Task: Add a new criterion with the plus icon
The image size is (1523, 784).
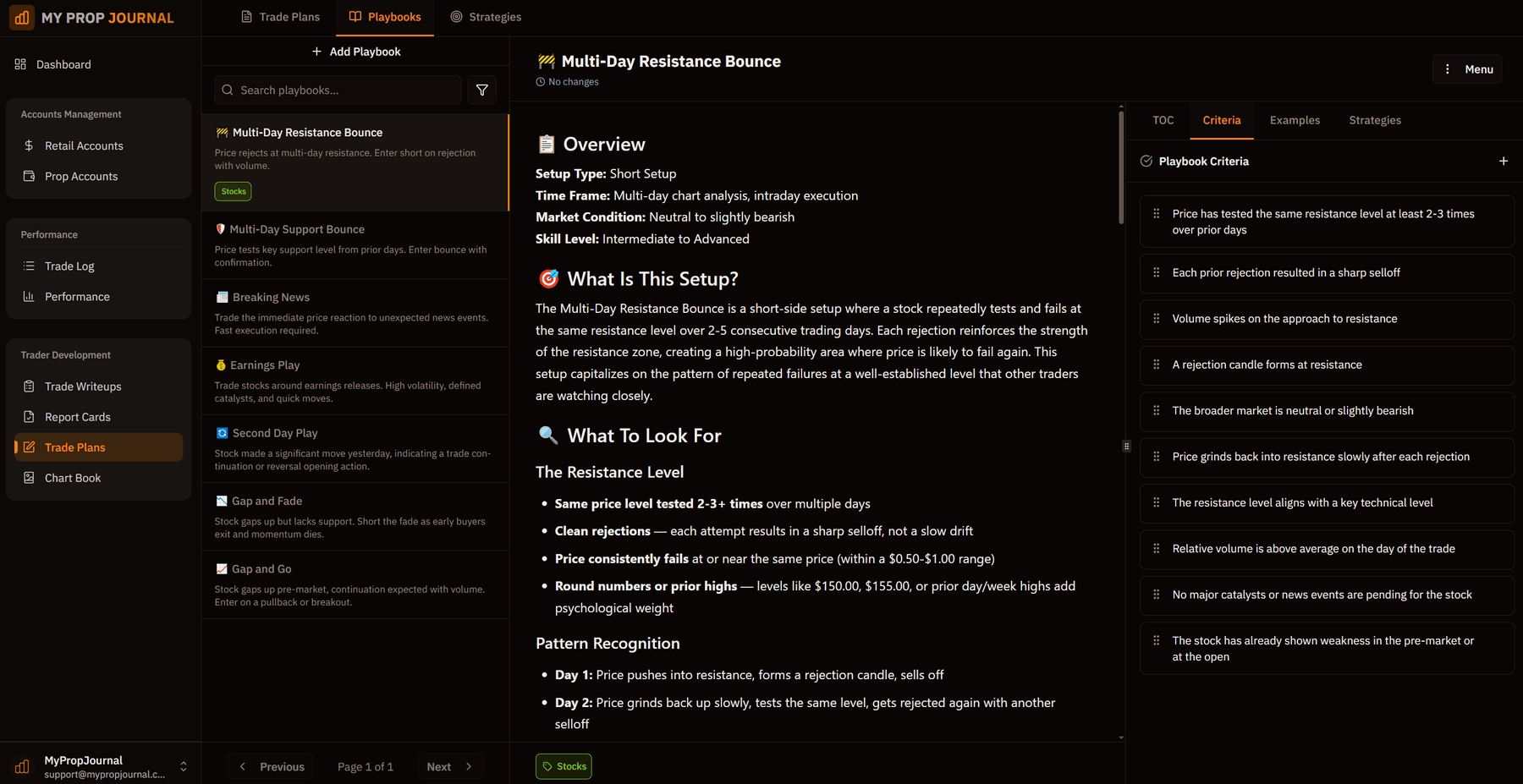Action: coord(1504,160)
